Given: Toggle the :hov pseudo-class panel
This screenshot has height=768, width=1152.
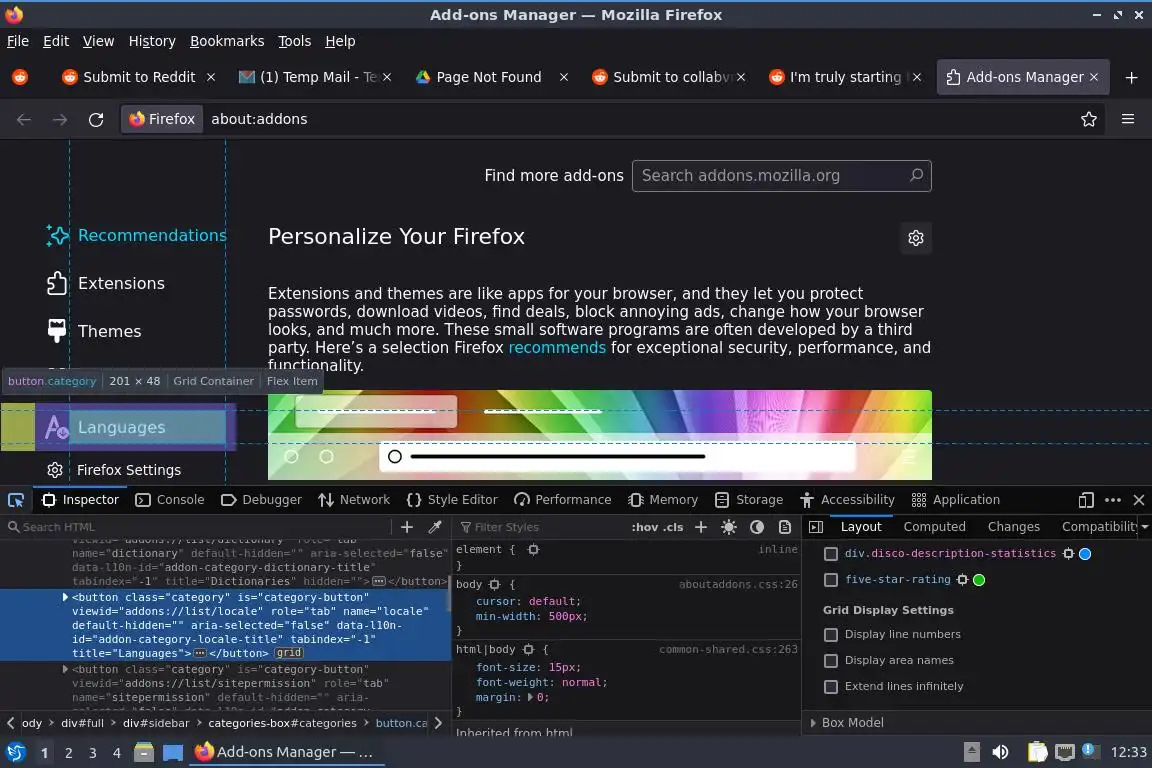Looking at the screenshot, I should point(644,527).
